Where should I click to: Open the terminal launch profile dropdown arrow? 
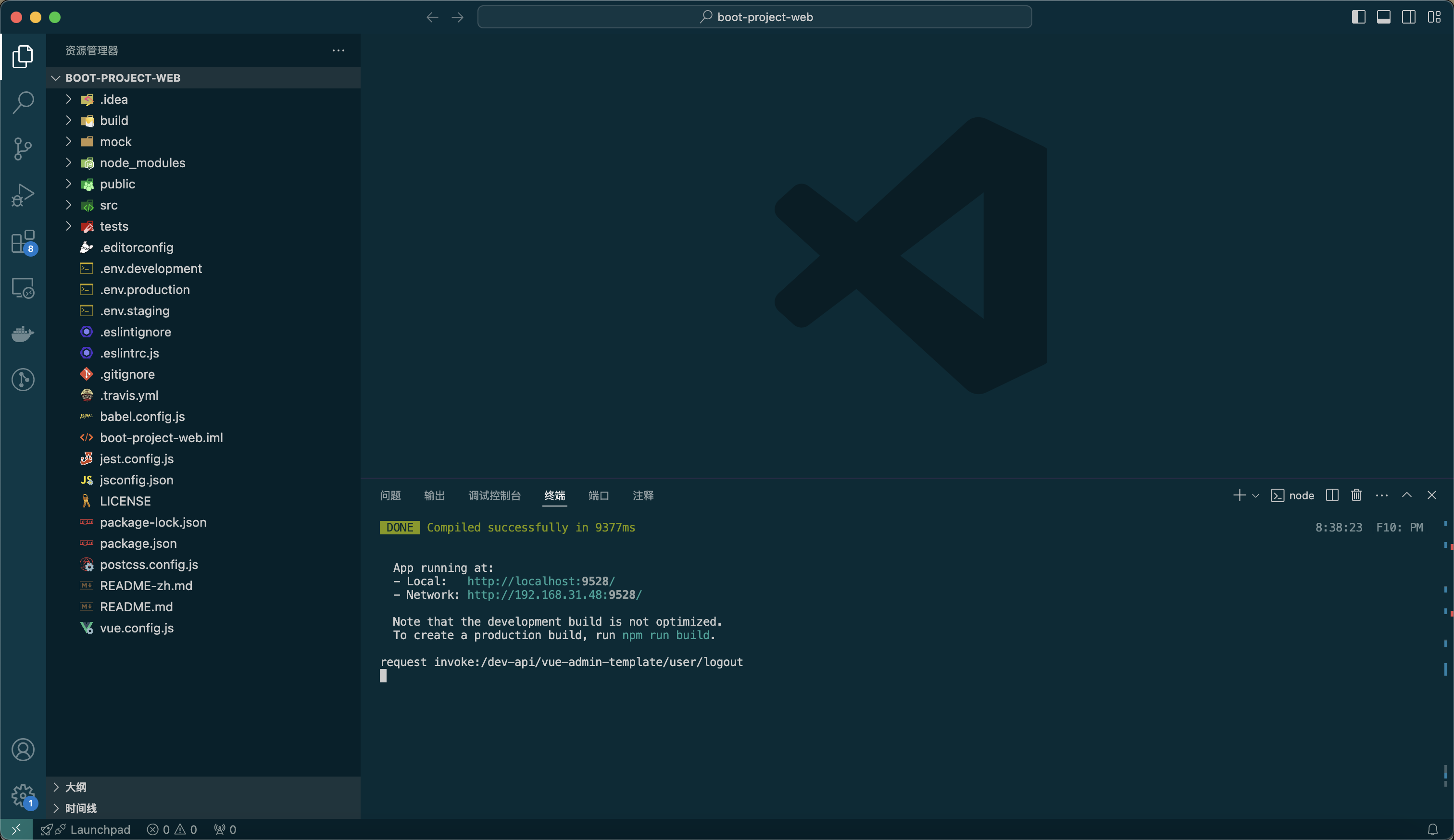coord(1255,496)
